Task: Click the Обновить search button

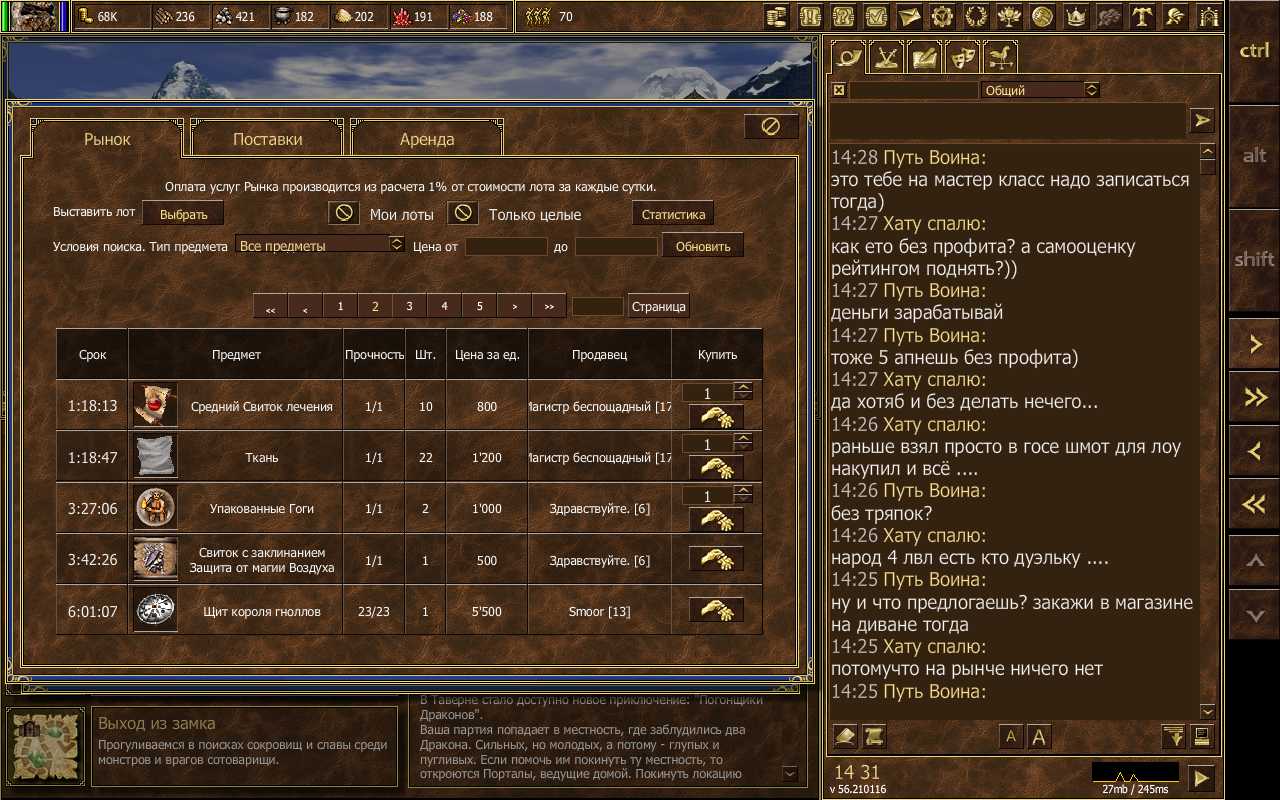Action: (x=703, y=246)
